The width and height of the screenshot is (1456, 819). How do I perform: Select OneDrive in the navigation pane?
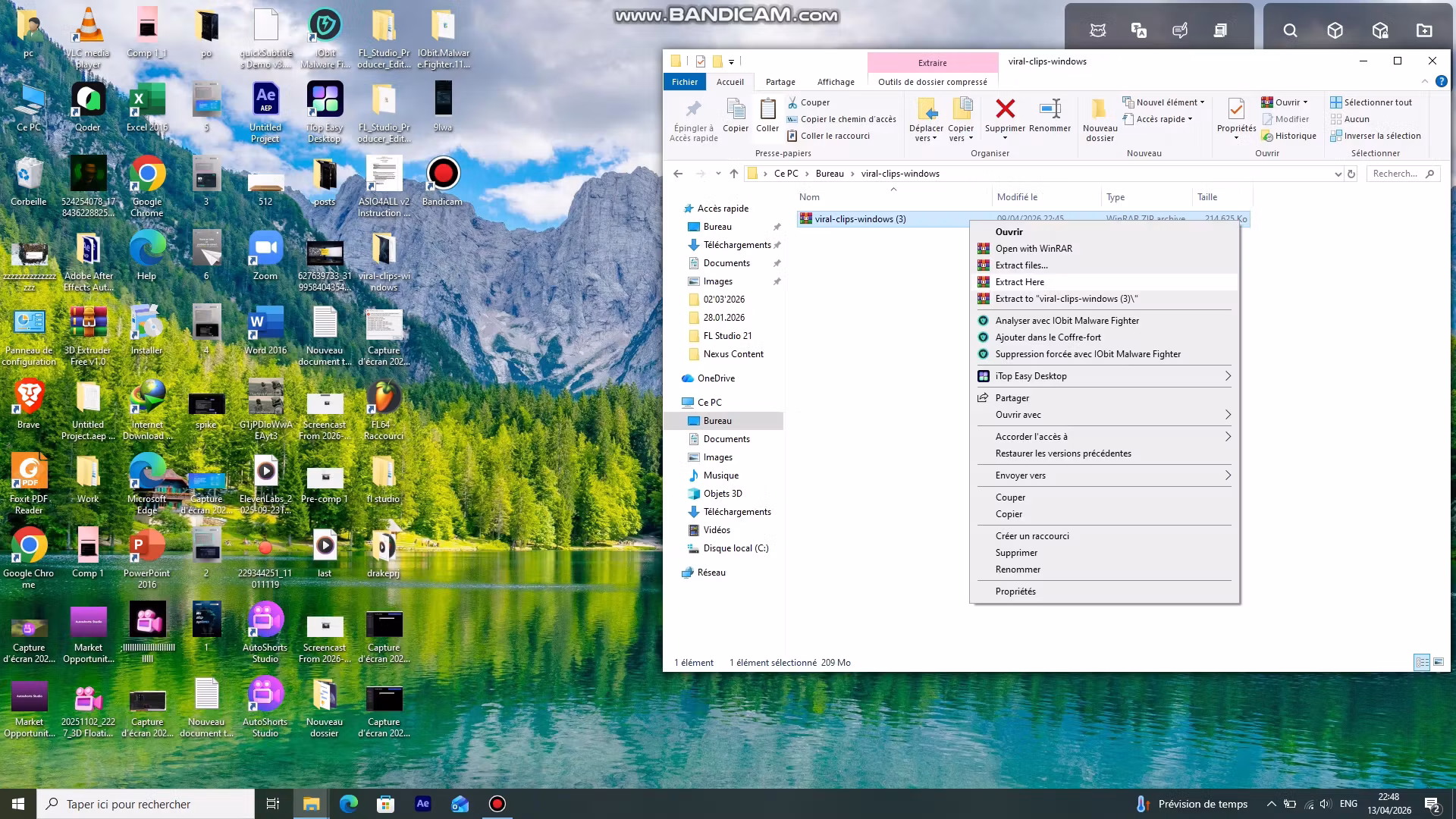[x=716, y=378]
